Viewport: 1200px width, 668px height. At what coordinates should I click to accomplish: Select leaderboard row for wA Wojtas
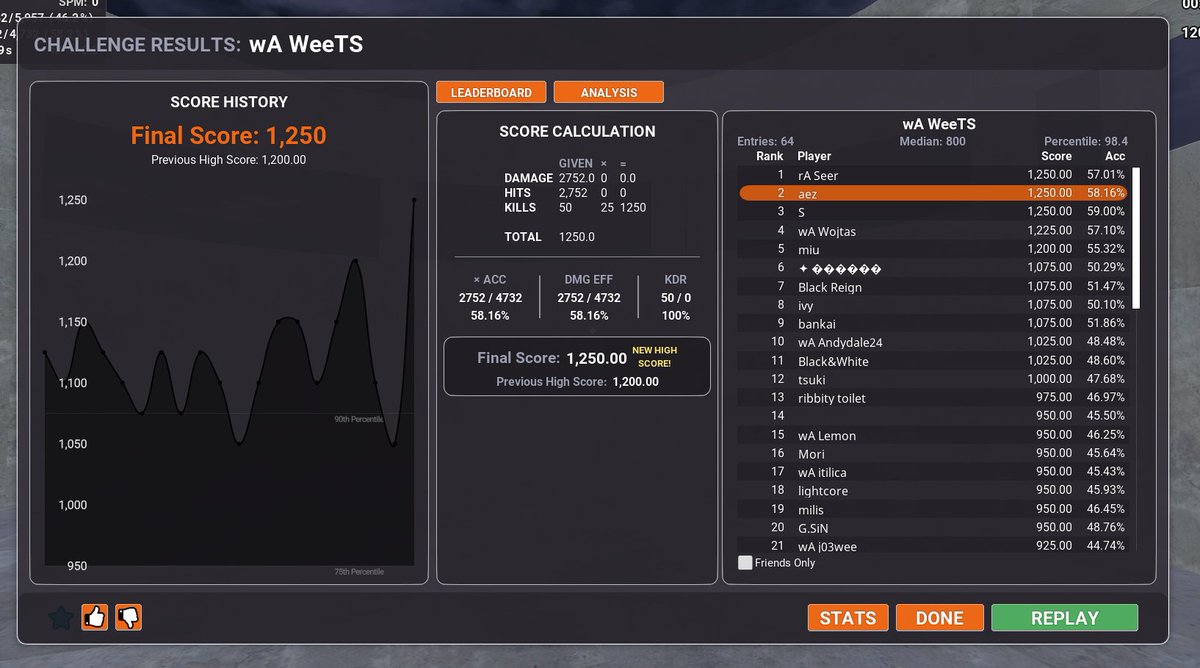932,231
